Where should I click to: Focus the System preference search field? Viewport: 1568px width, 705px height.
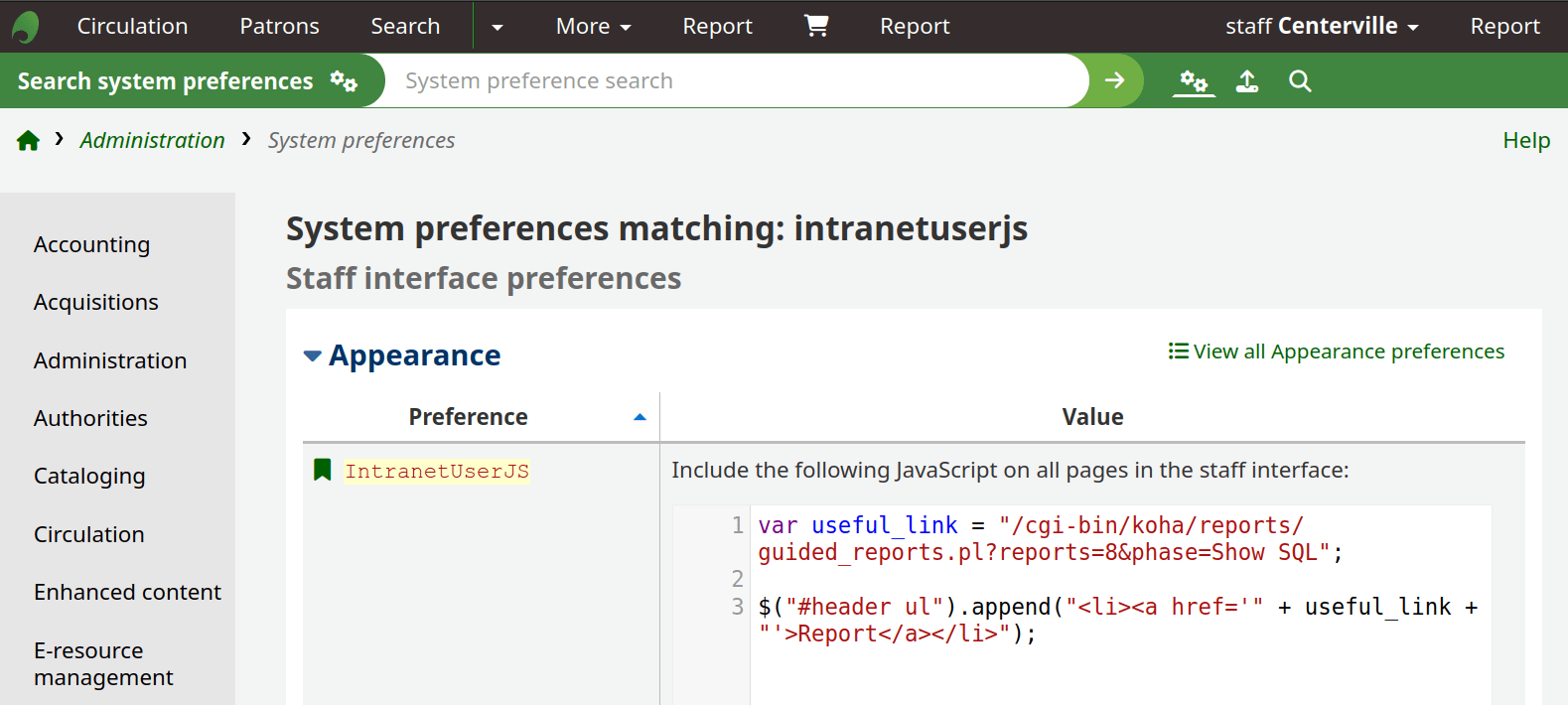(x=735, y=80)
